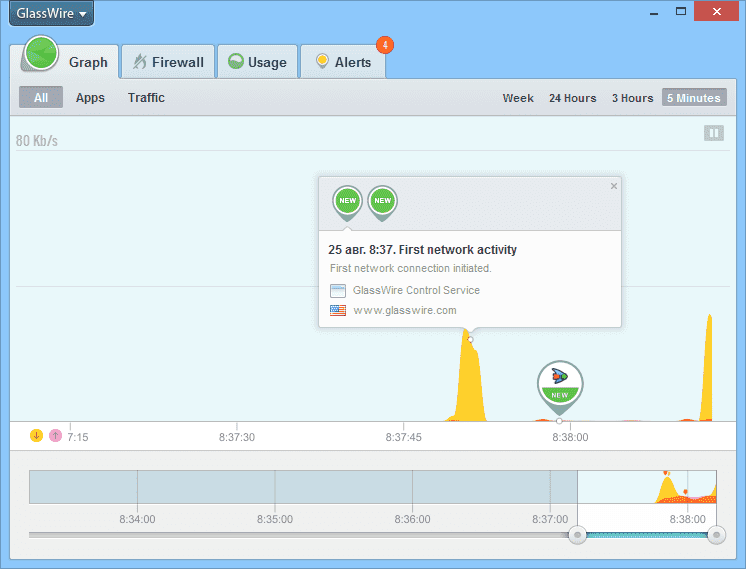Click the pink upload arrow icon
The height and width of the screenshot is (569, 746).
coord(55,435)
